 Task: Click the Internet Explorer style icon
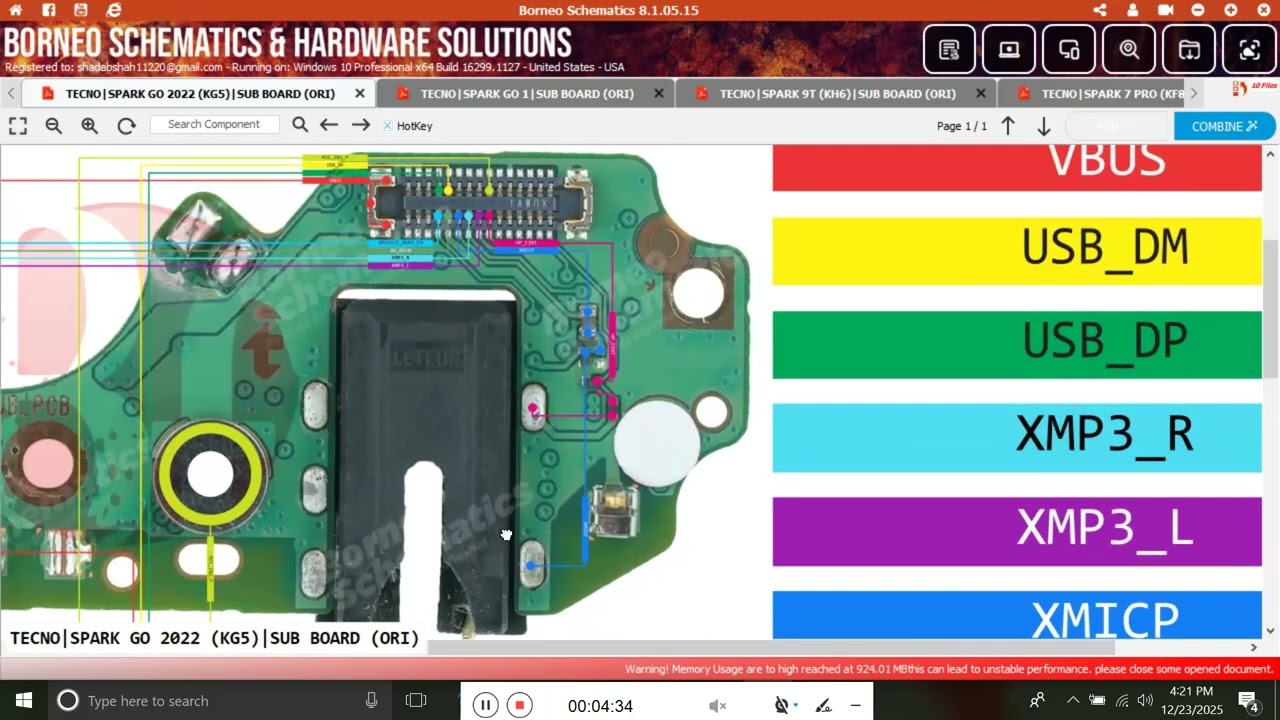[114, 10]
